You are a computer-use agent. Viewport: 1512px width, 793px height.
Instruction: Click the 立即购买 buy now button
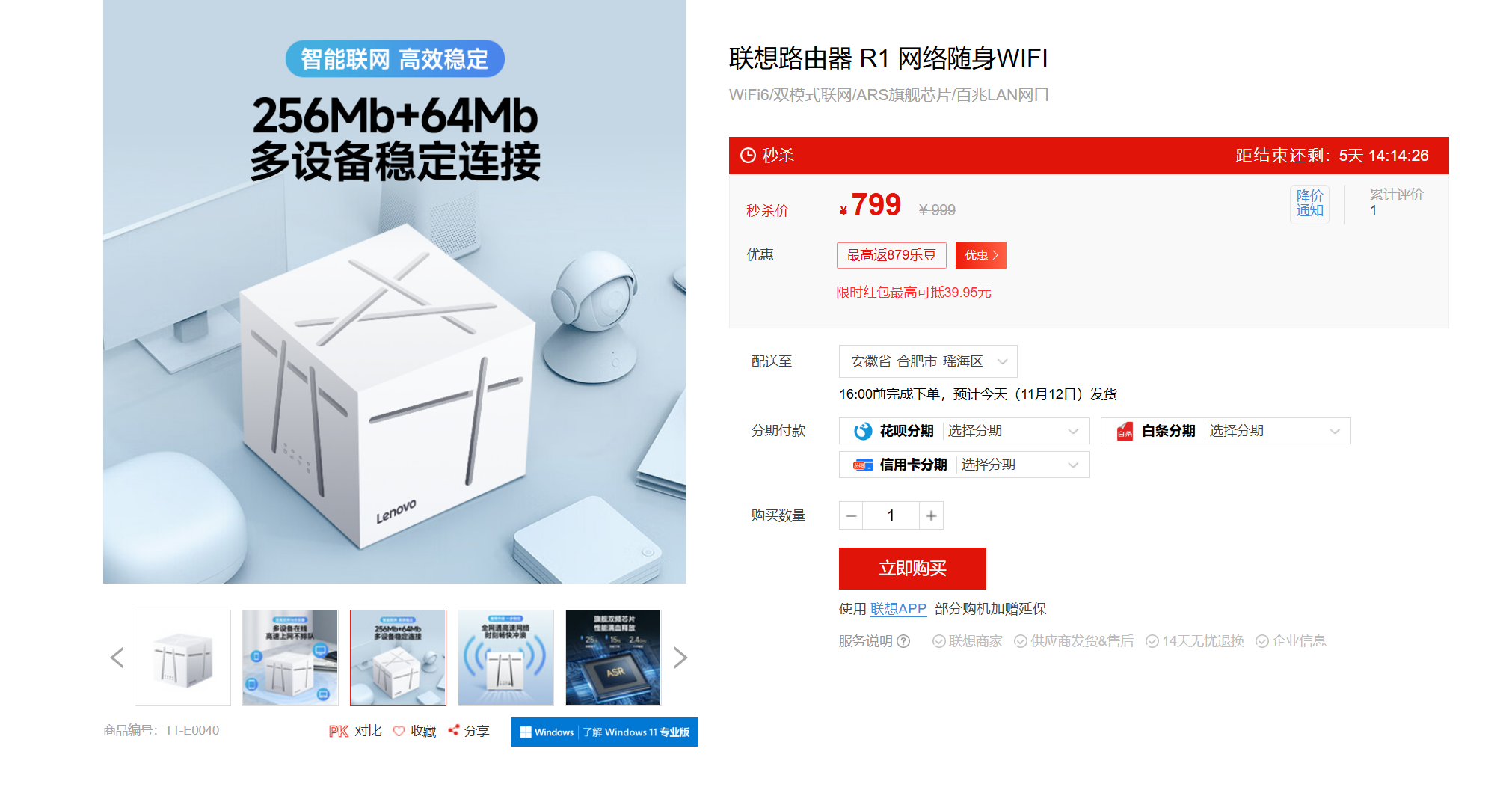pos(912,569)
